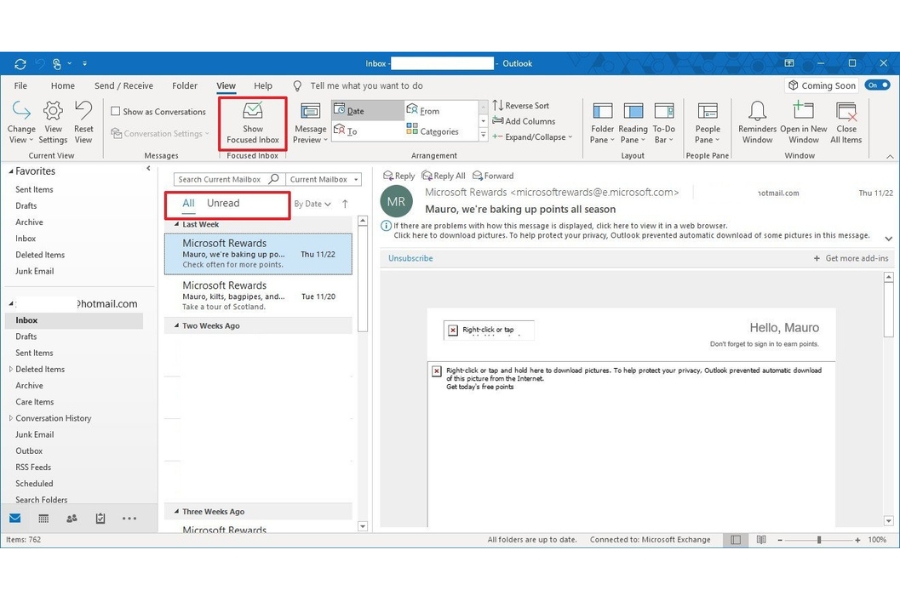Enable Show as Conversations
Image resolution: width=900 pixels, height=600 pixels.
[116, 111]
